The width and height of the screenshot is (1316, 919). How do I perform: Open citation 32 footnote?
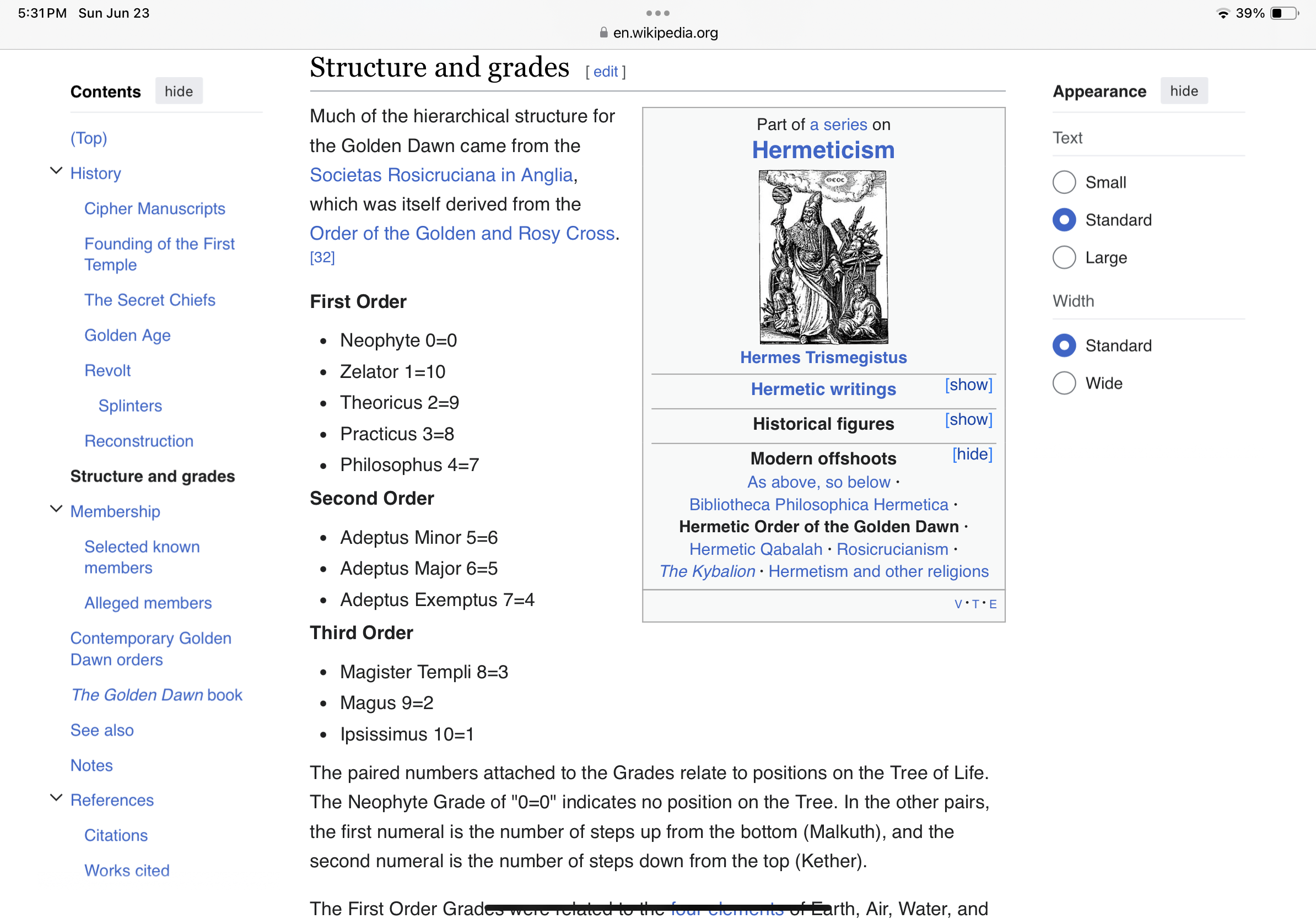point(322,258)
